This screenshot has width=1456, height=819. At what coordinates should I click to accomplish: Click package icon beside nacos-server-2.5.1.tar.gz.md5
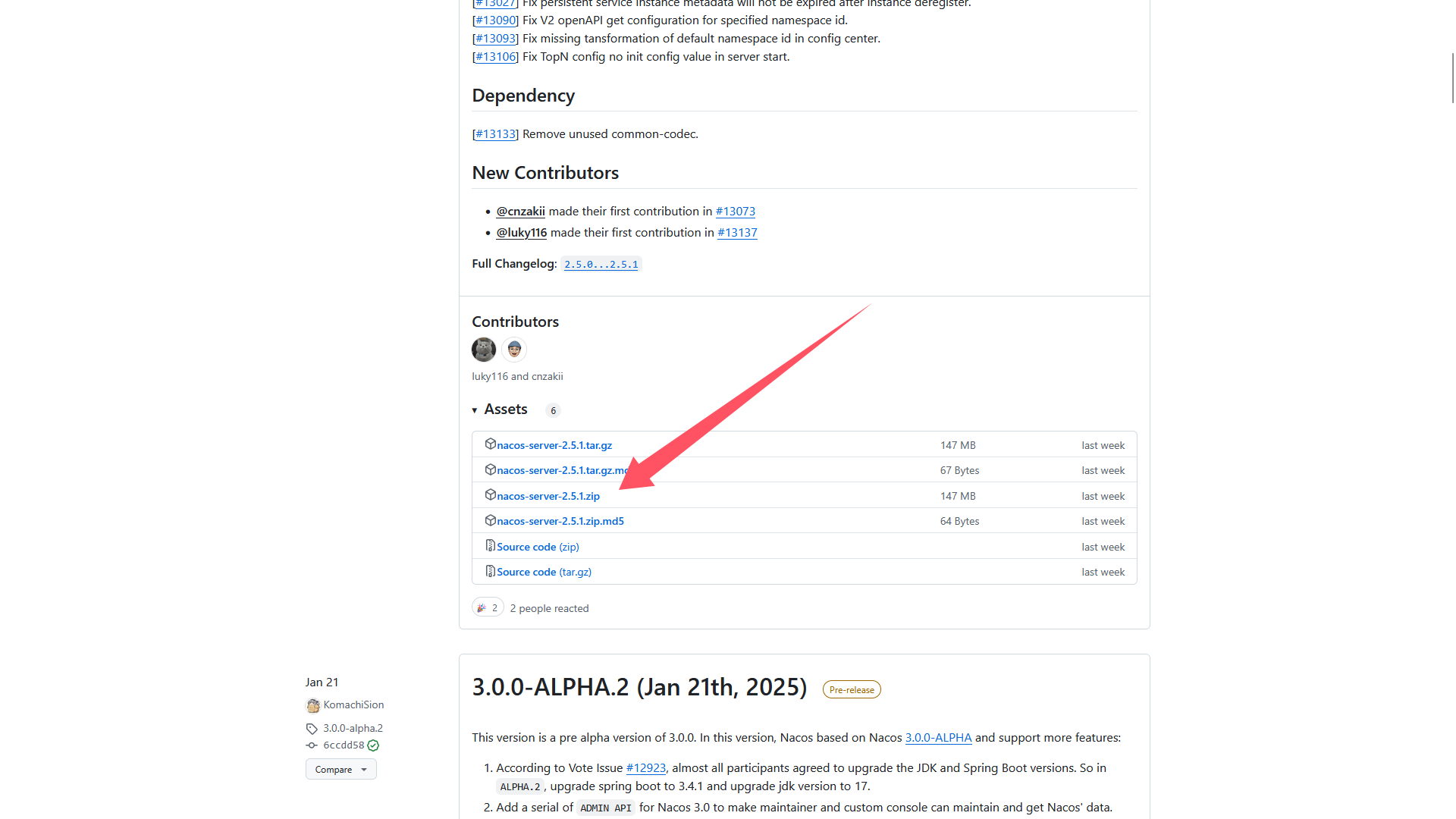[490, 469]
